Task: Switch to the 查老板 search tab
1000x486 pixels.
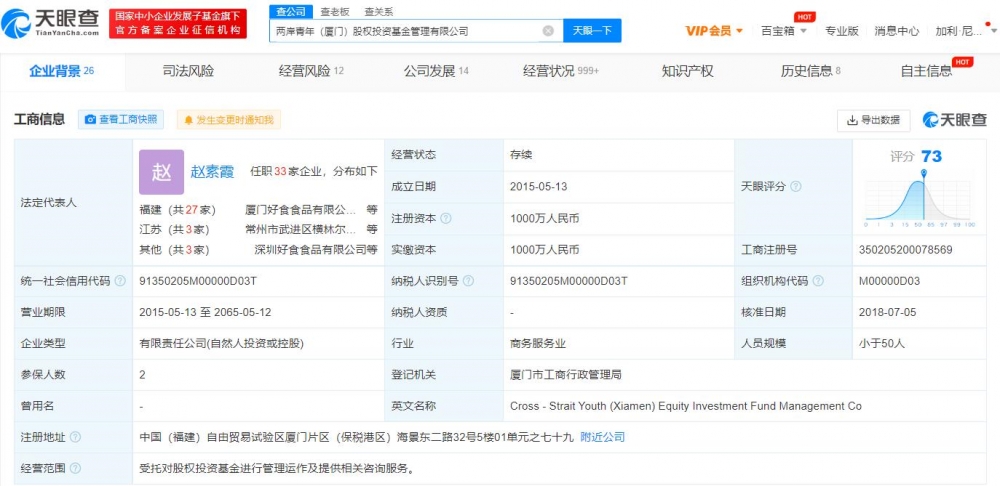Action: tap(335, 11)
